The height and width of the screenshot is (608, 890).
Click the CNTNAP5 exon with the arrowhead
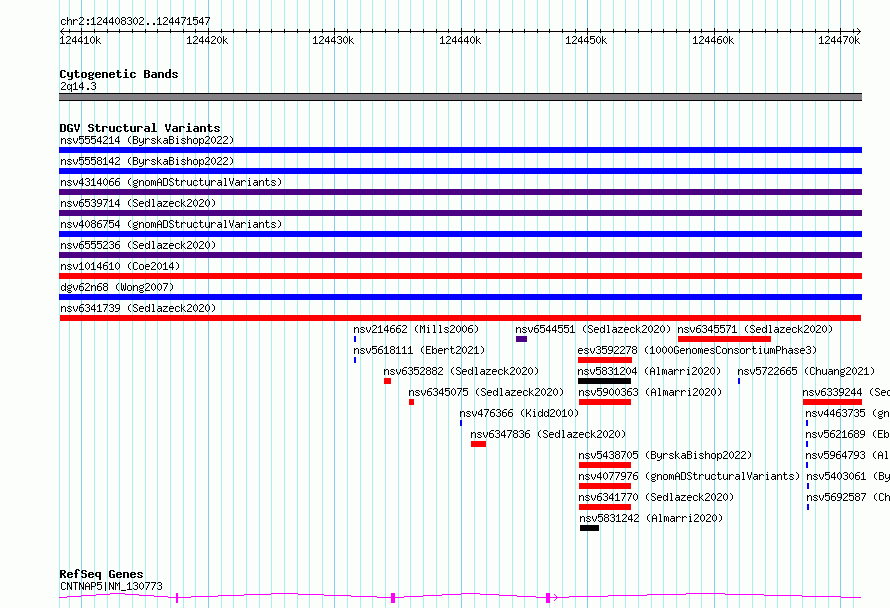pos(548,597)
